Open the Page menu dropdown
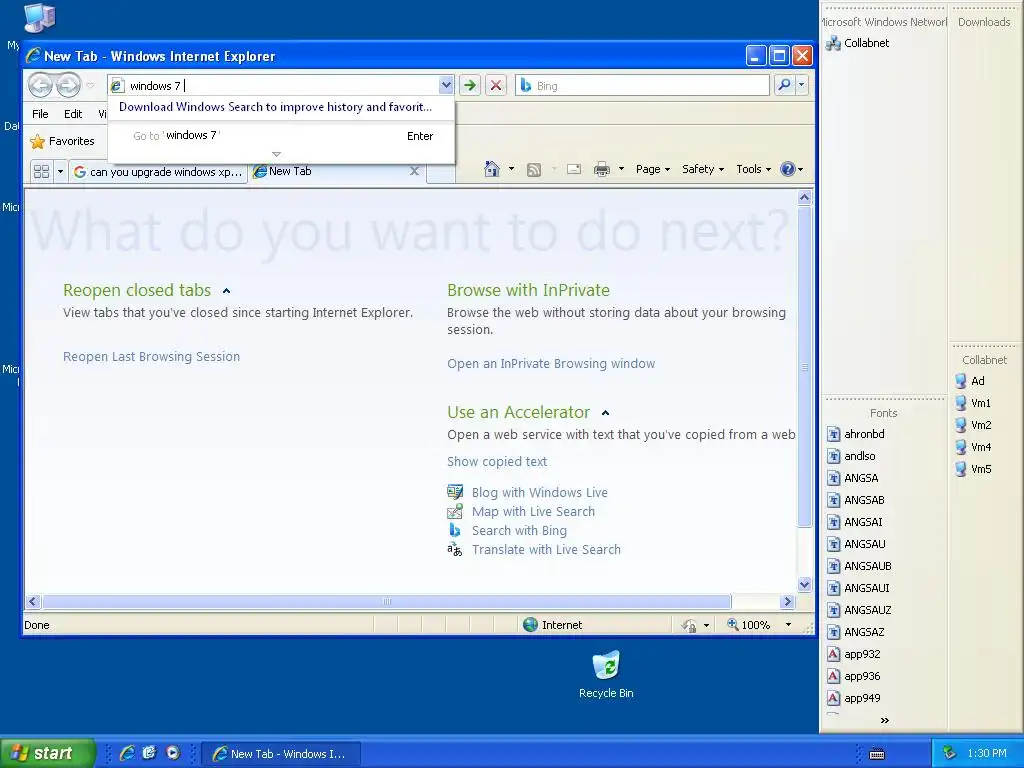Screen dimensions: 1024x768 [653, 169]
